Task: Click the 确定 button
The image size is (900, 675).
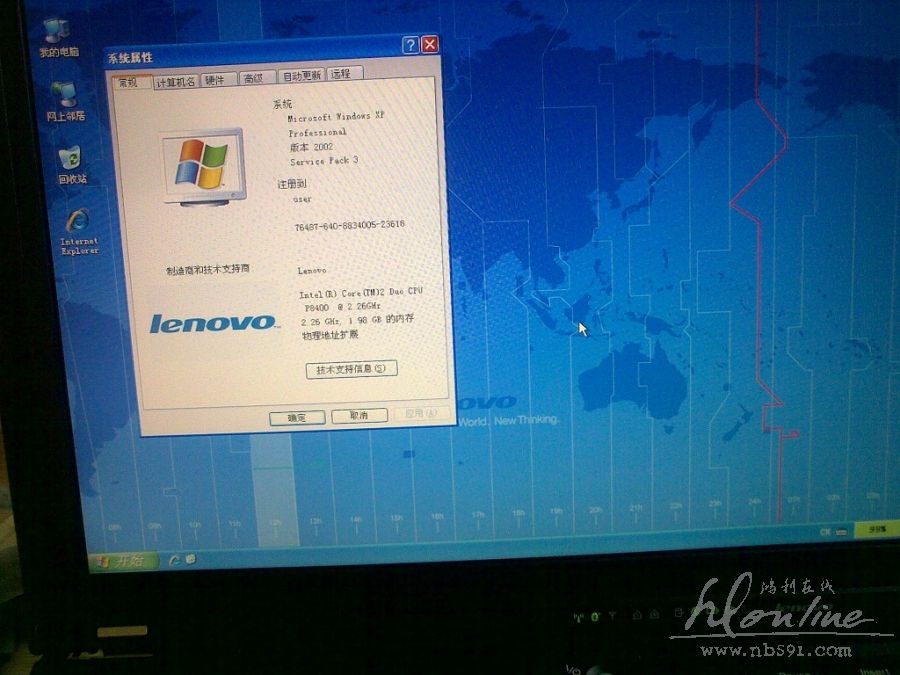Action: coord(297,418)
